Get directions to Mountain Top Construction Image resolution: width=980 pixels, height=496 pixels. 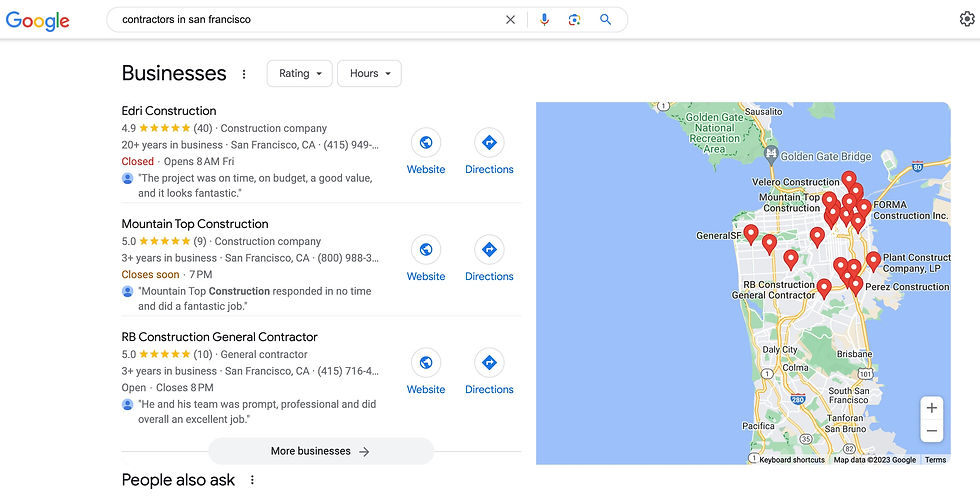(489, 250)
